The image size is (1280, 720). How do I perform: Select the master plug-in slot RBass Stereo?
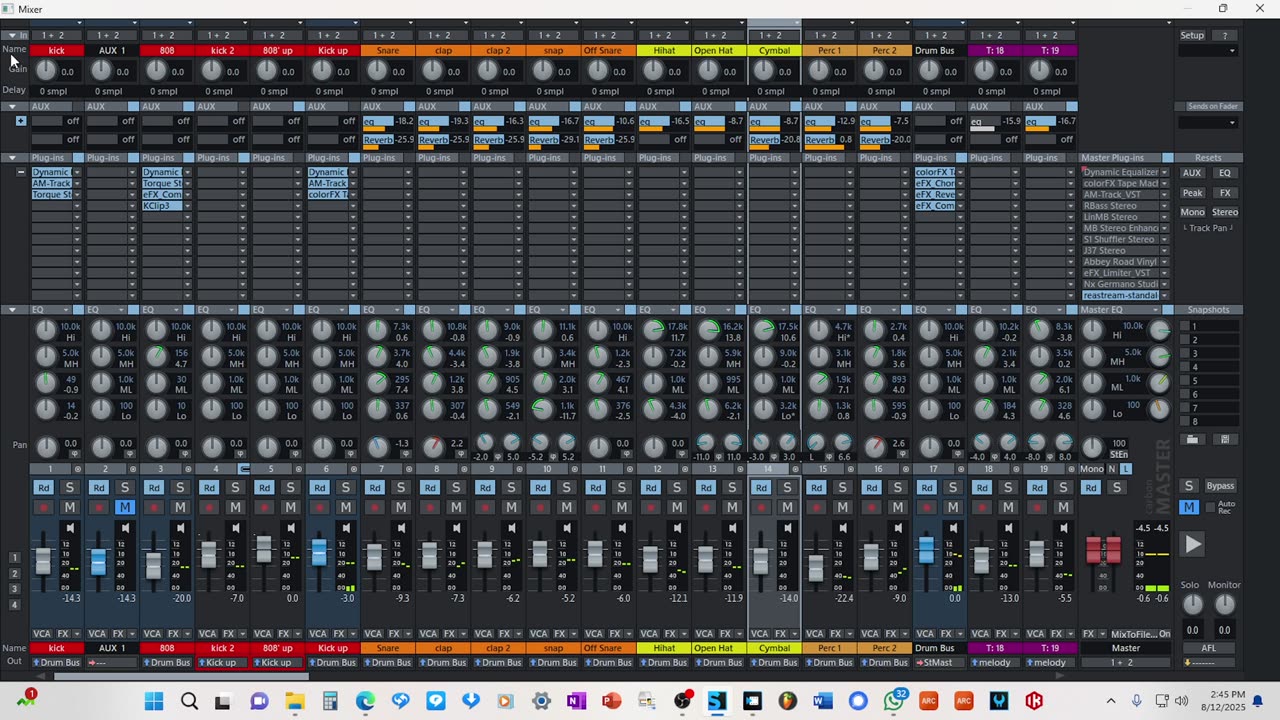point(1119,206)
